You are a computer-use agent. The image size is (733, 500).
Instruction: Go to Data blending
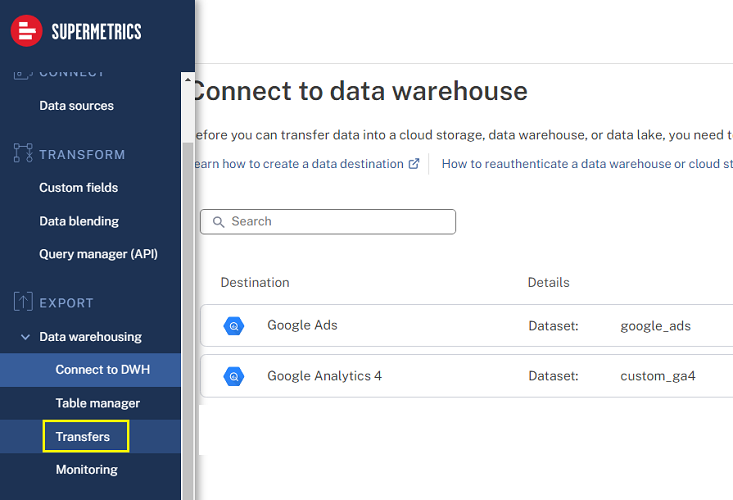pyautogui.click(x=79, y=221)
